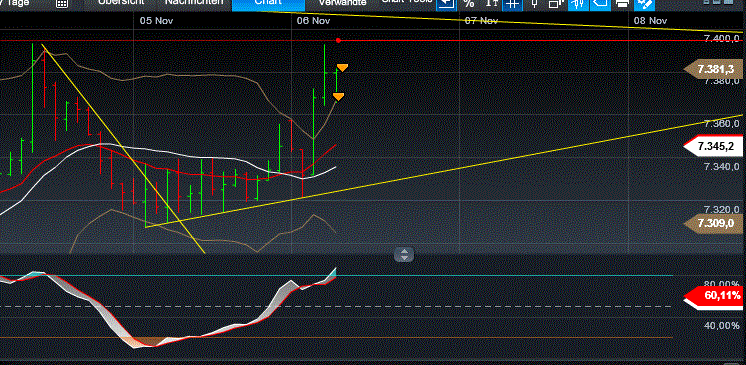Click the 60,11% indicator value label
This screenshot has height=365, width=746.
[713, 296]
